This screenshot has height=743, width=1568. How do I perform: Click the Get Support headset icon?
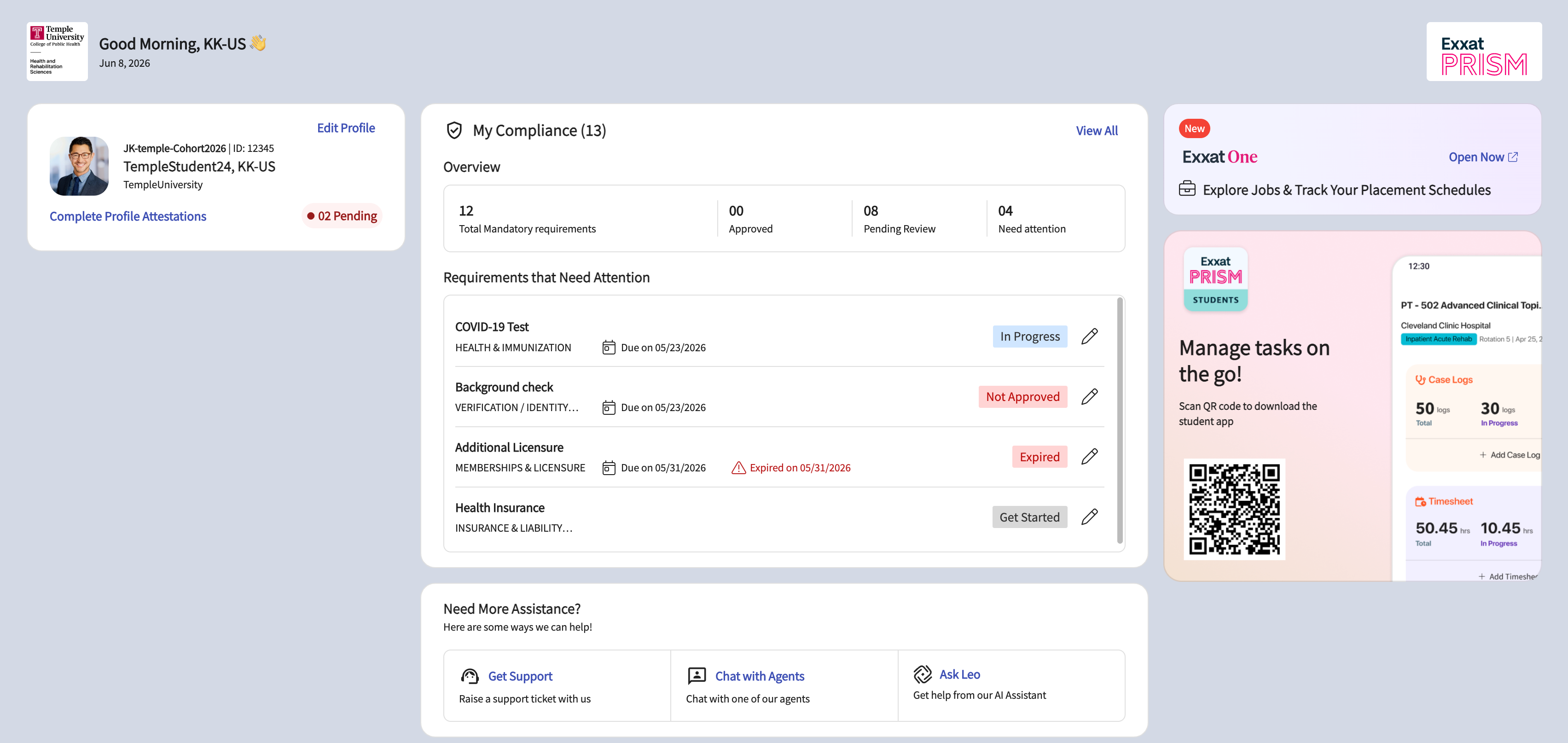point(469,676)
